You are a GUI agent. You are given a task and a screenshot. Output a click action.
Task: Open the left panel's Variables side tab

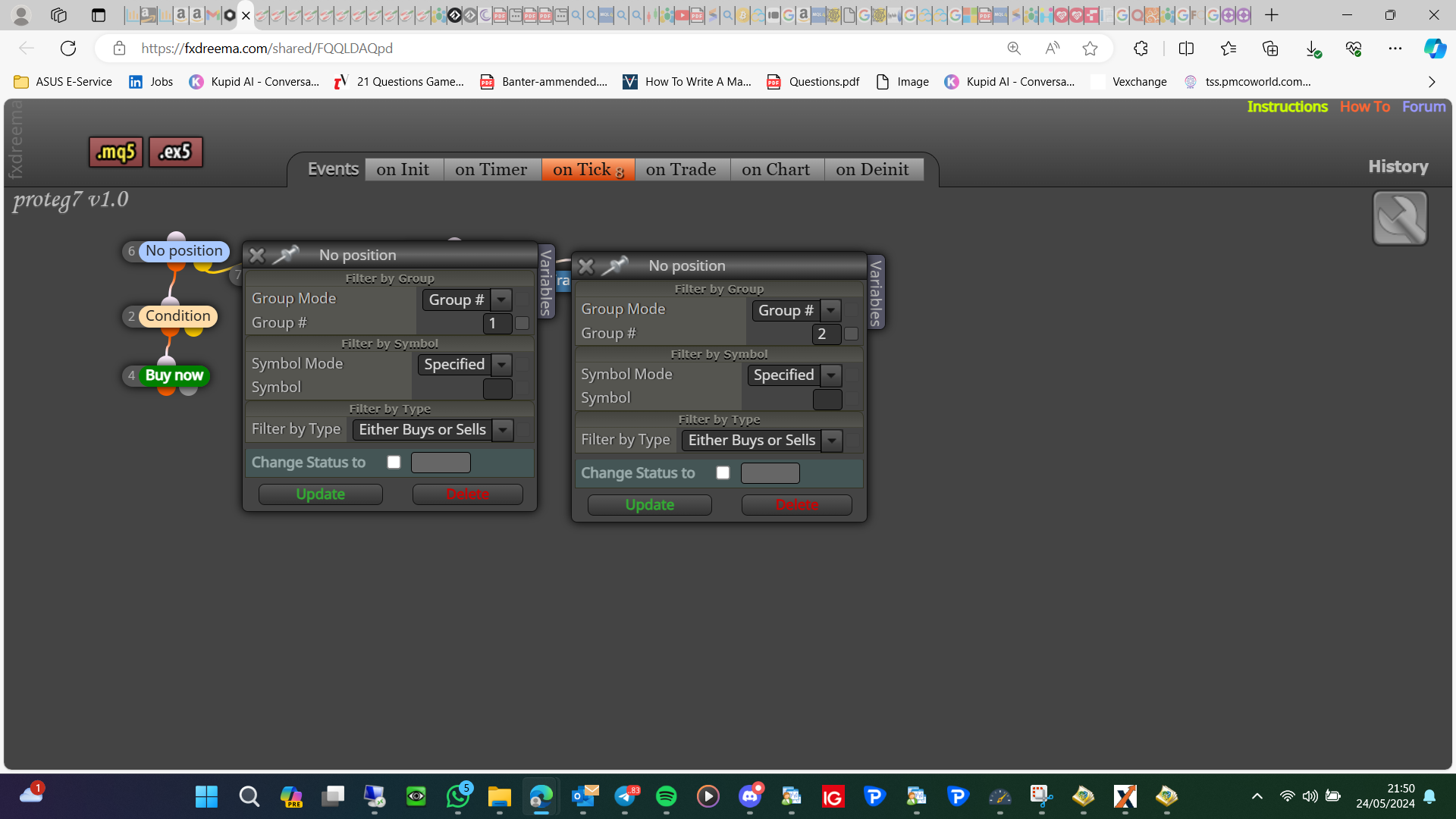click(x=545, y=282)
